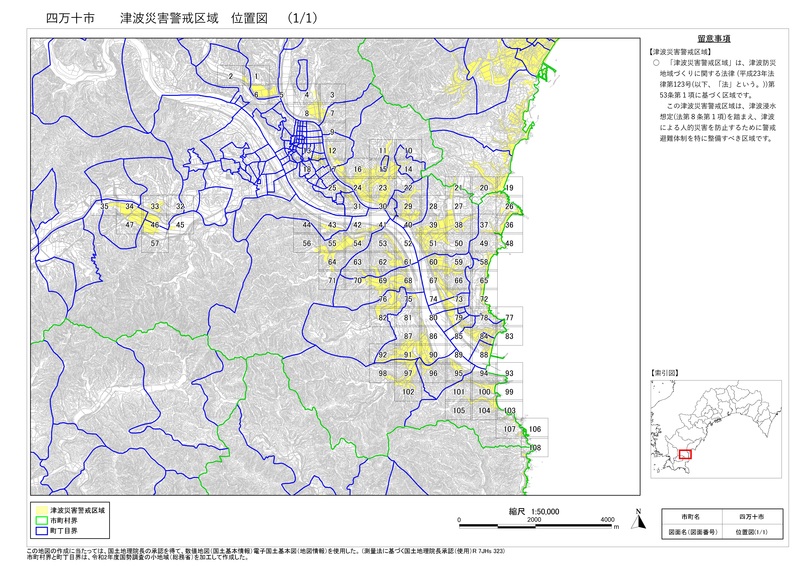
Task: Click the 津波災害警戒区域 bracketed notes subheading
Action: (x=680, y=49)
